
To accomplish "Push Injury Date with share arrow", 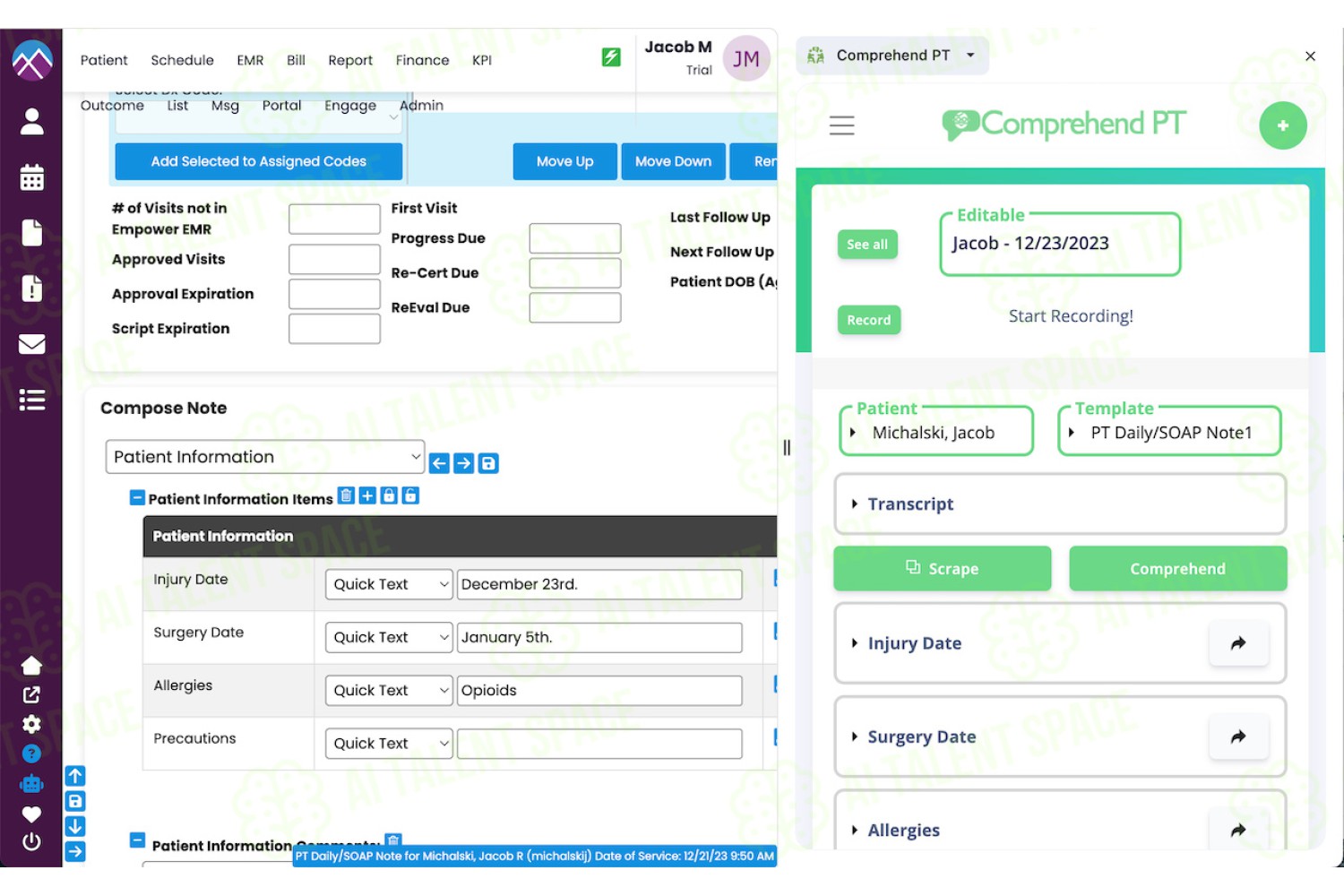I will coord(1238,643).
